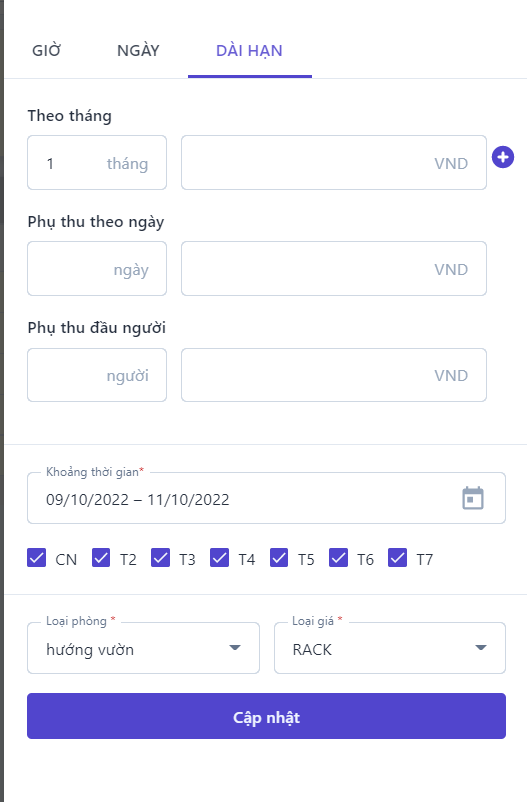Switch to the GIỜ tab
The image size is (527, 802).
(x=47, y=51)
